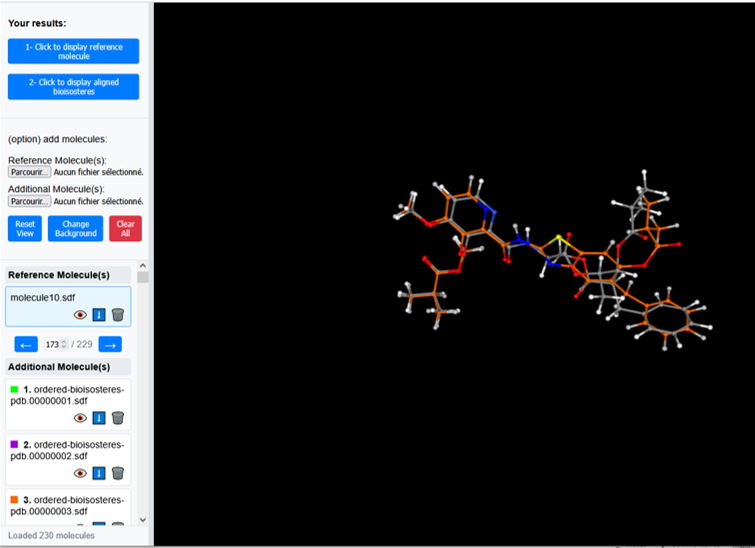The image size is (755, 548).
Task: Click green color swatch of bioisostere 1
Action: (x=14, y=389)
